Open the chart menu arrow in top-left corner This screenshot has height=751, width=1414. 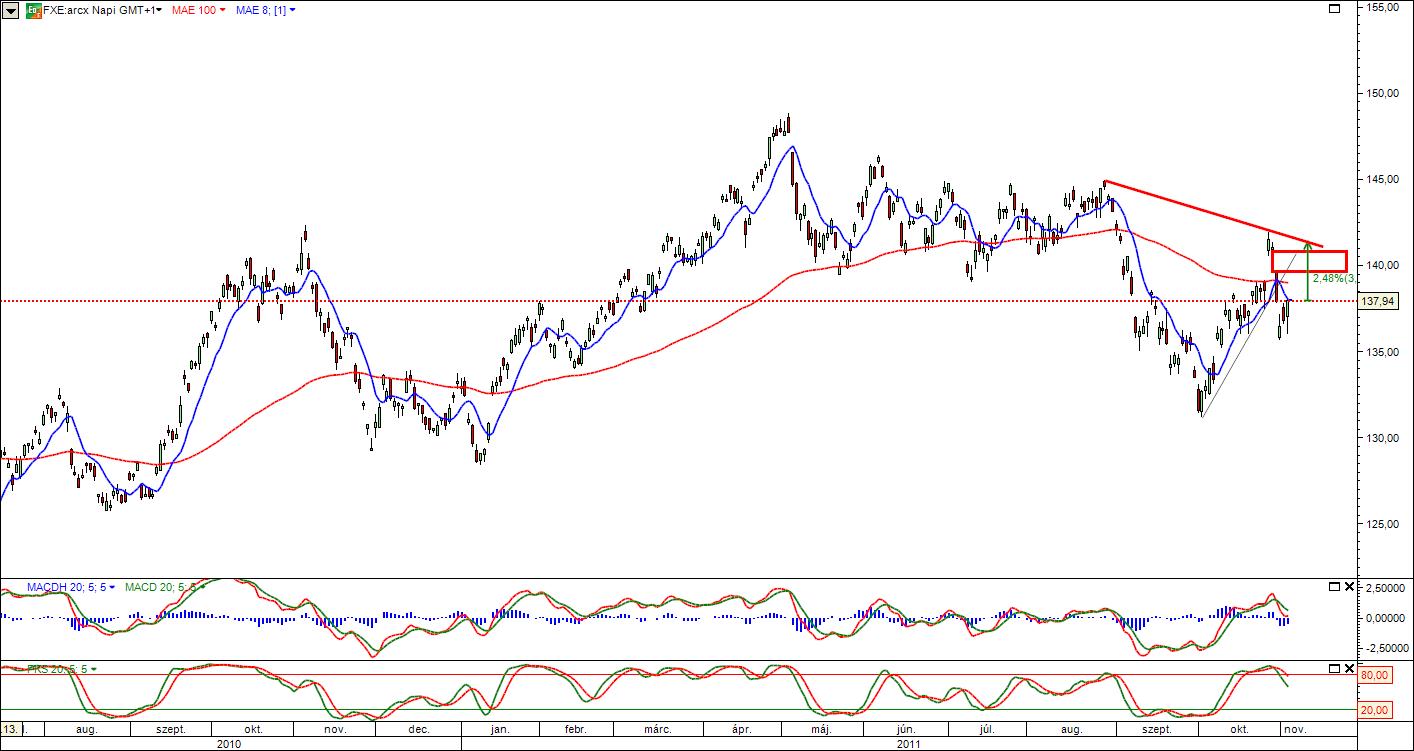pos(11,10)
